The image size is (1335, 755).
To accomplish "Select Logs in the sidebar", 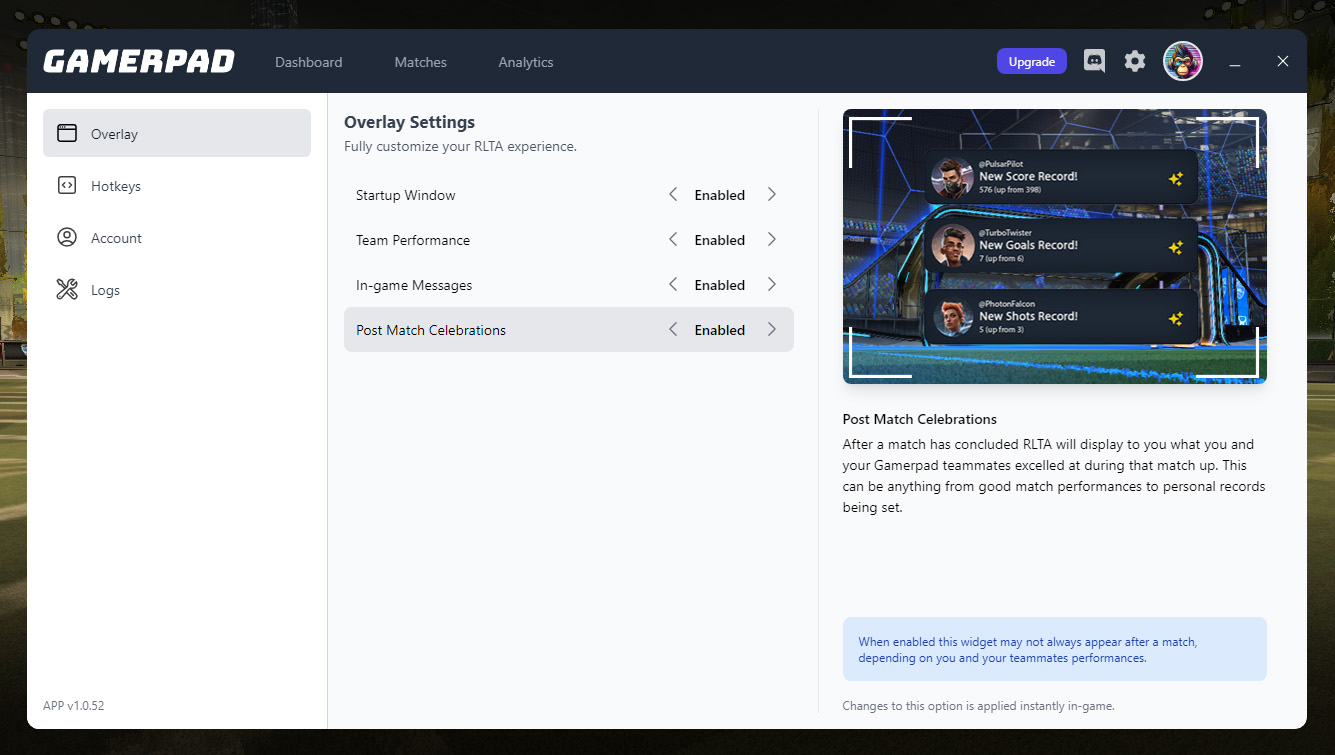I will pos(177,290).
